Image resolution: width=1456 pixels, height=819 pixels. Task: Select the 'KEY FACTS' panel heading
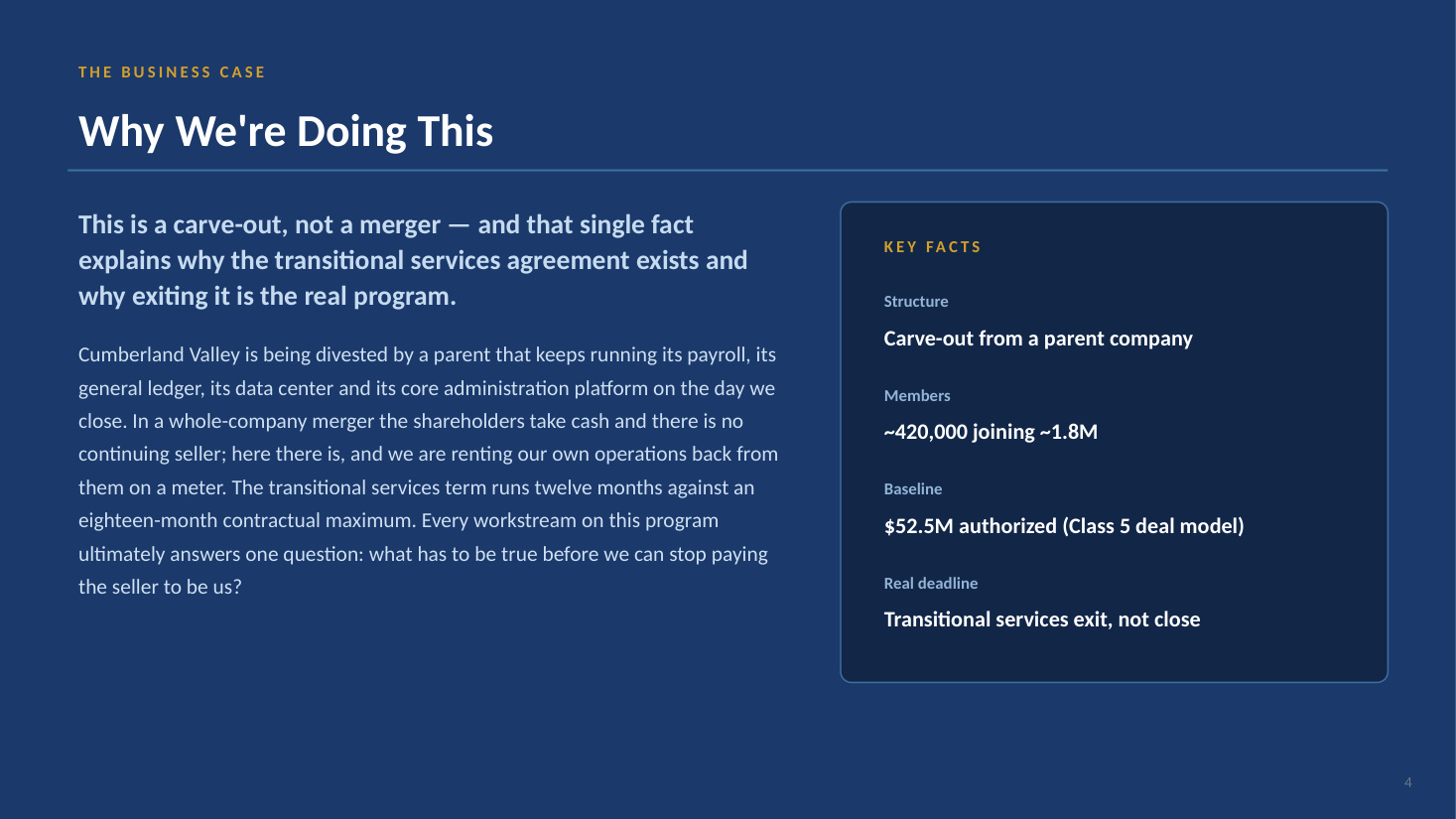[x=932, y=247]
